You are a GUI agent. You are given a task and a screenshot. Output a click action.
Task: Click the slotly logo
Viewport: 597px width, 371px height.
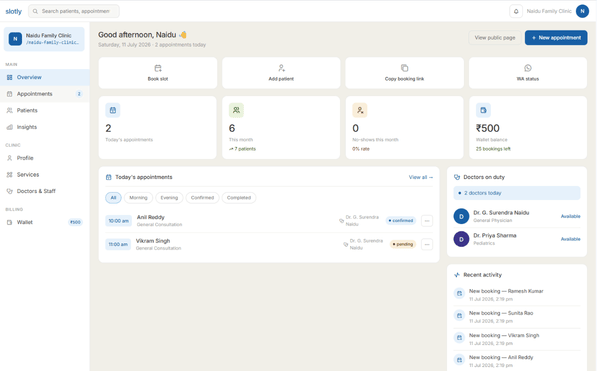pos(14,11)
